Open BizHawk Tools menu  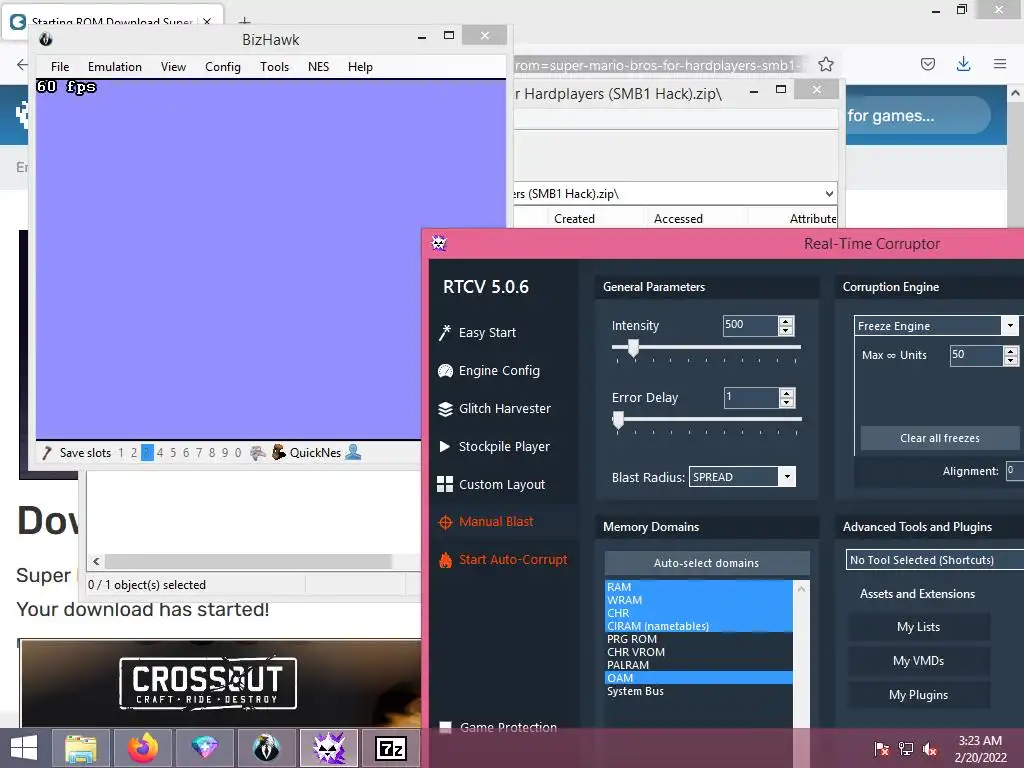click(274, 67)
